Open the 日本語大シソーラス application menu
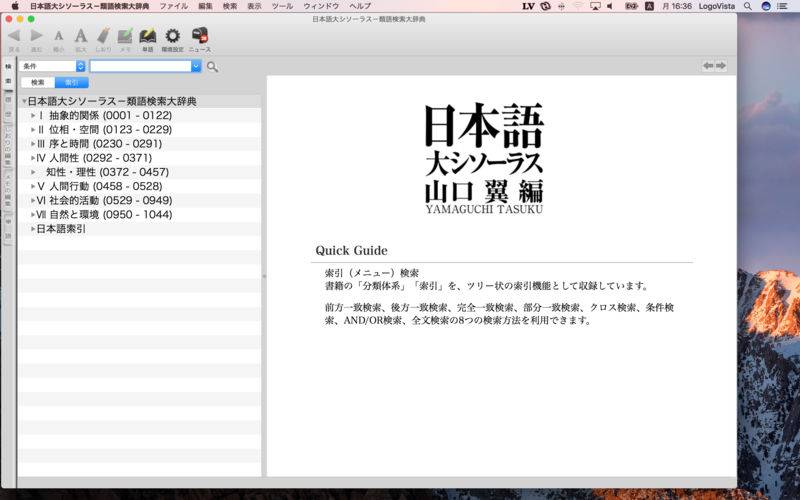This screenshot has height=500, width=800. tap(90, 6)
